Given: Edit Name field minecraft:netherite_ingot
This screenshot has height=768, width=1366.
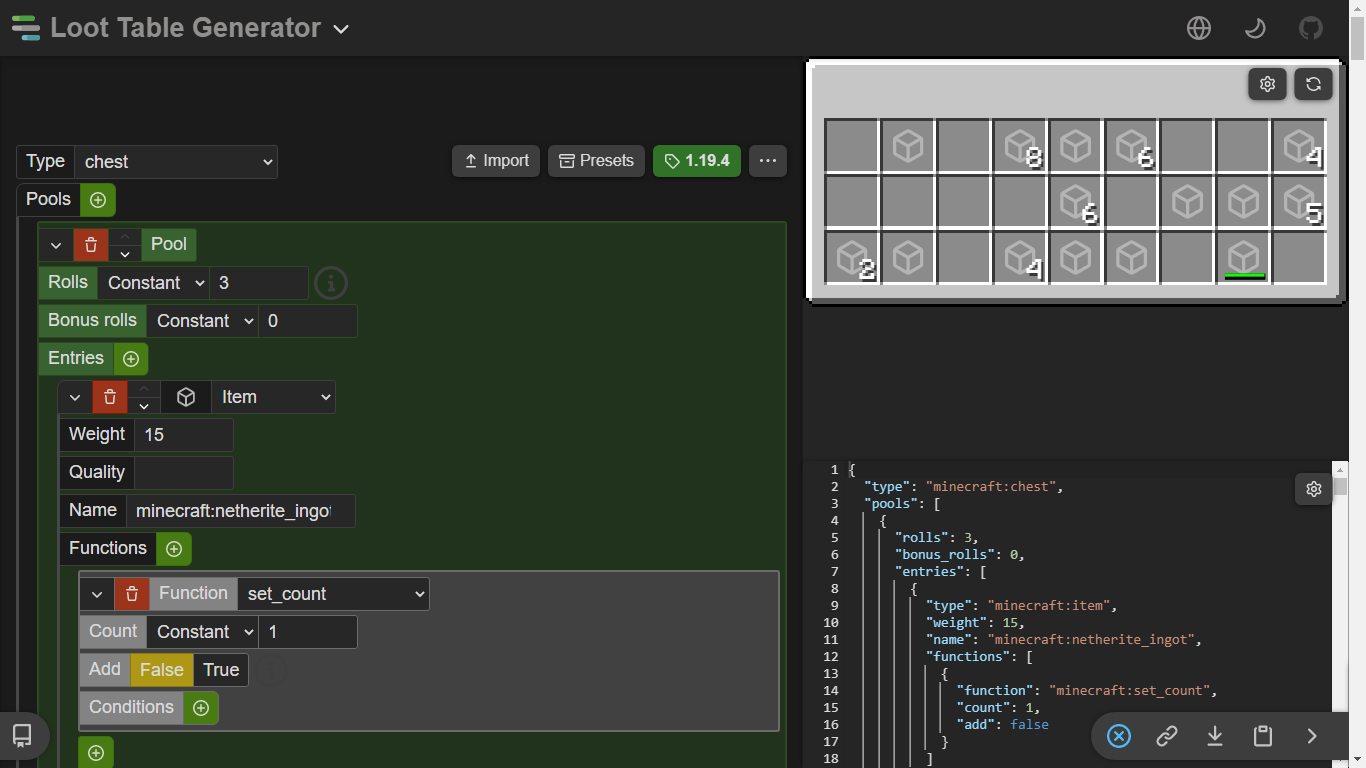Looking at the screenshot, I should 241,511.
